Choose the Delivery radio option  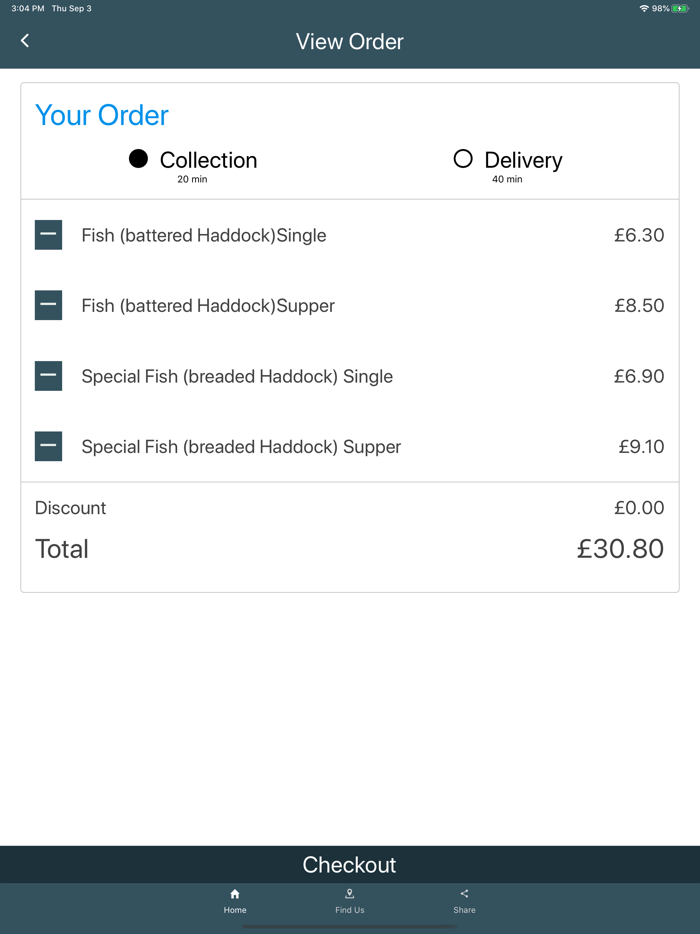click(x=463, y=159)
